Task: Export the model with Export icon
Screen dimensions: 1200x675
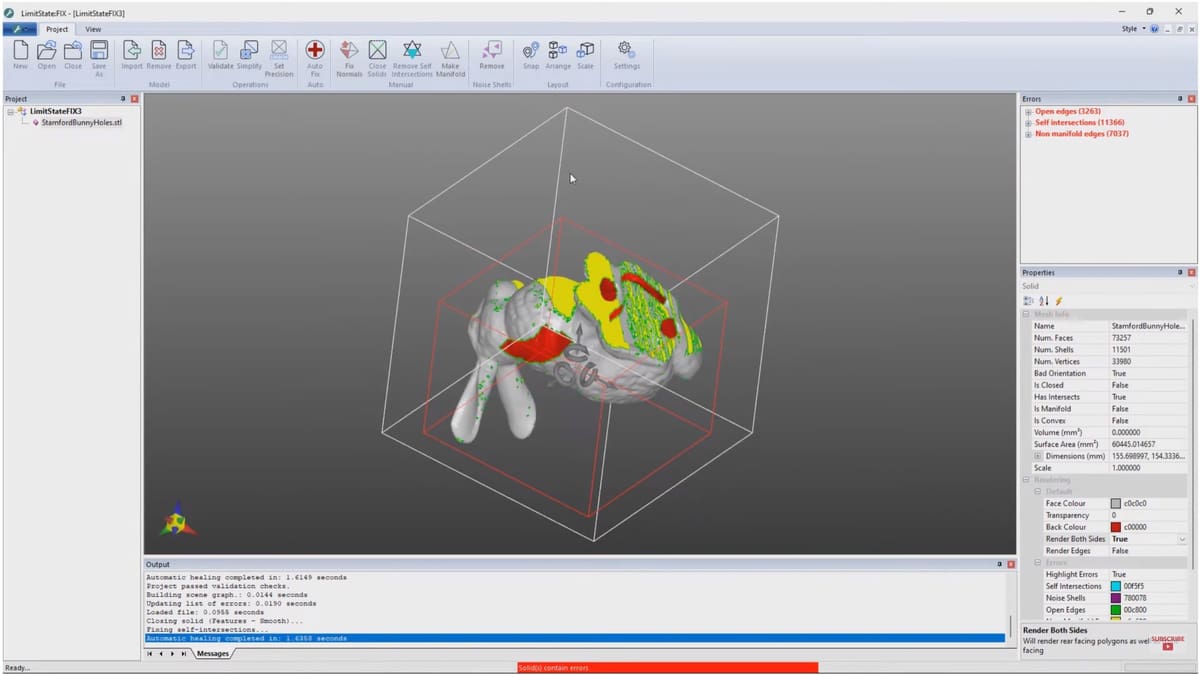Action: click(x=186, y=54)
